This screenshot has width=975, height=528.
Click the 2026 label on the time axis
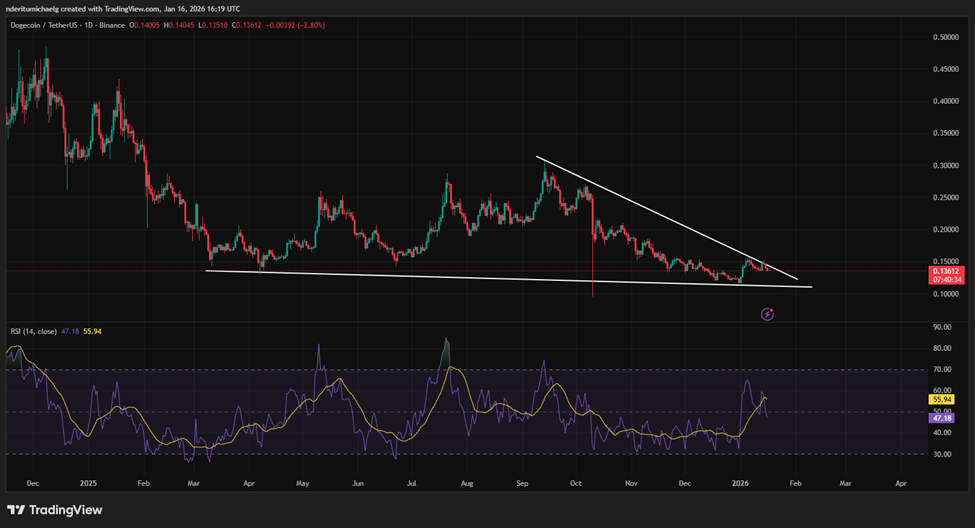pyautogui.click(x=741, y=481)
